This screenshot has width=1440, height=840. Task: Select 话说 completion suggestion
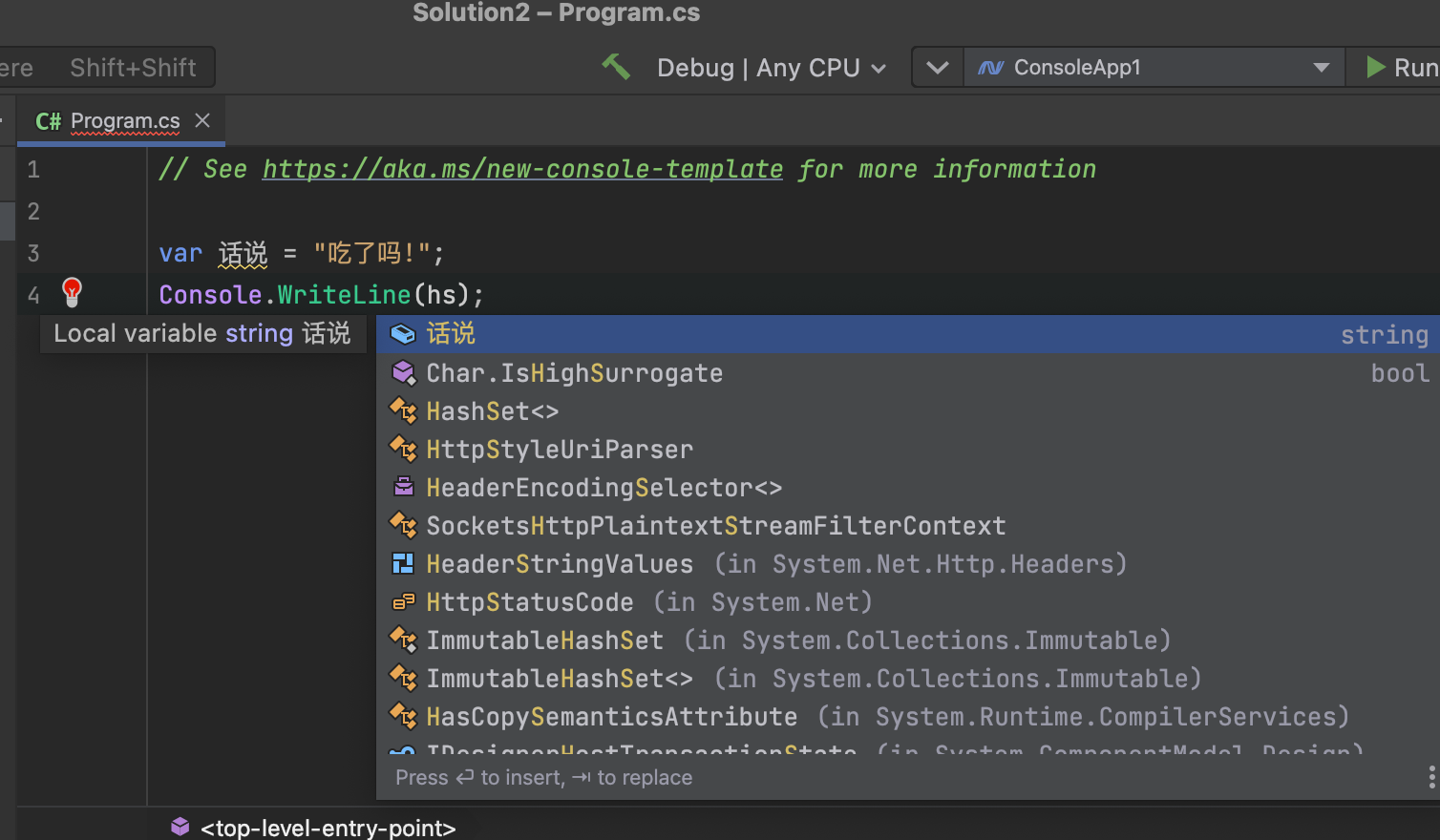(908, 334)
